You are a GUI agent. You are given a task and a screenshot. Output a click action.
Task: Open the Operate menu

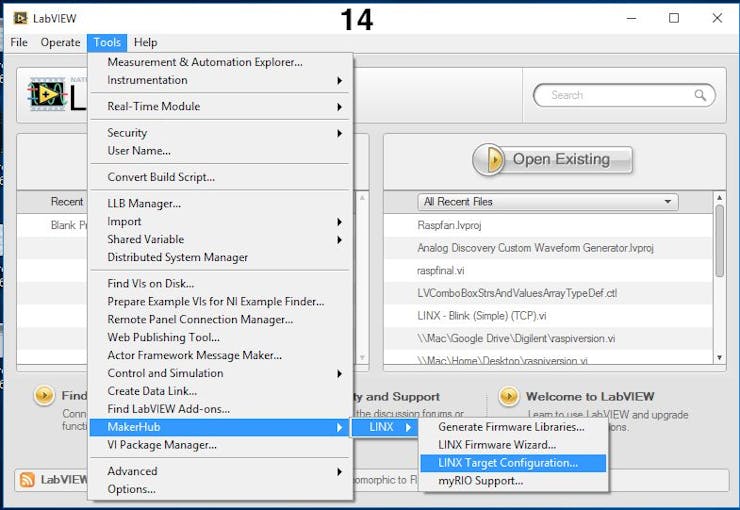coord(60,42)
